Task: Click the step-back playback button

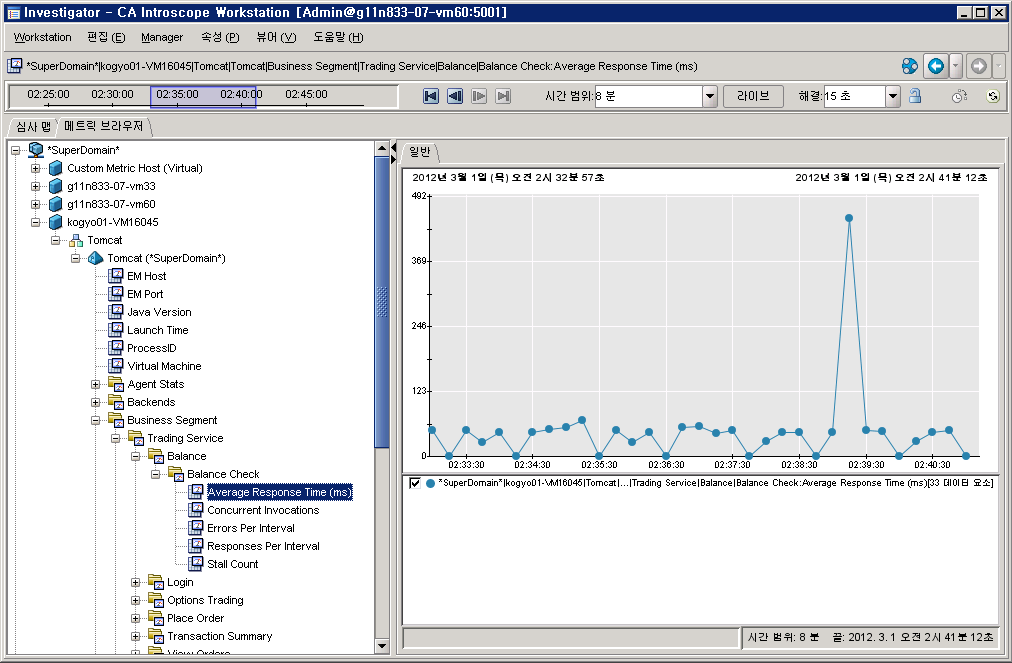Action: click(x=455, y=96)
